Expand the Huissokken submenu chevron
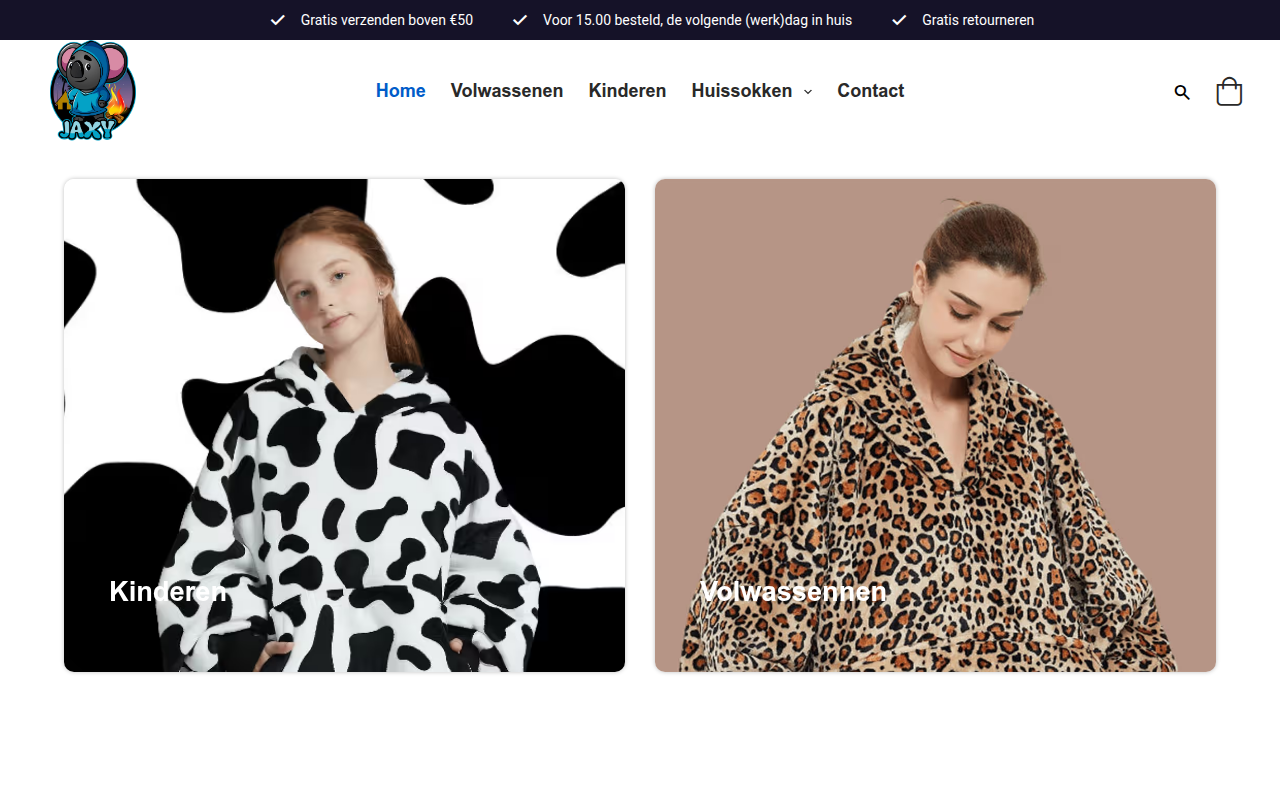 point(808,92)
